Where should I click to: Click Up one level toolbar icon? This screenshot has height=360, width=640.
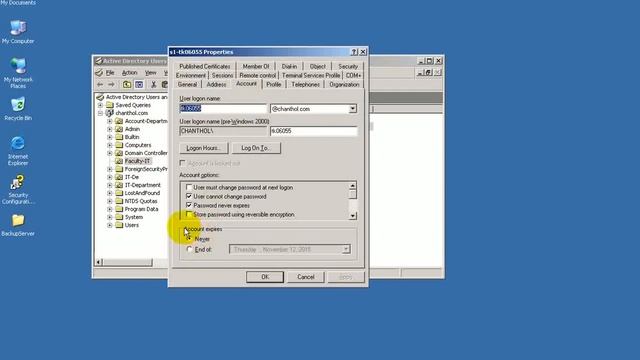127,84
